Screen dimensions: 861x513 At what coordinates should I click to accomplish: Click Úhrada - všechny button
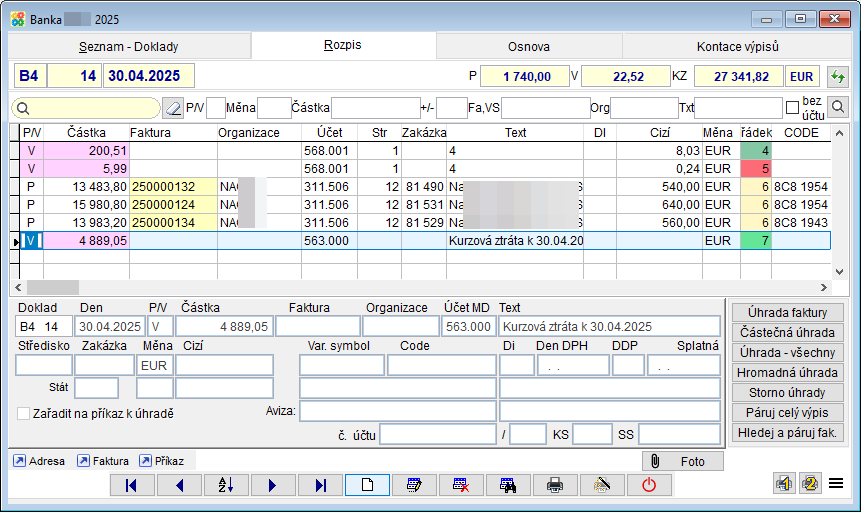pos(787,353)
